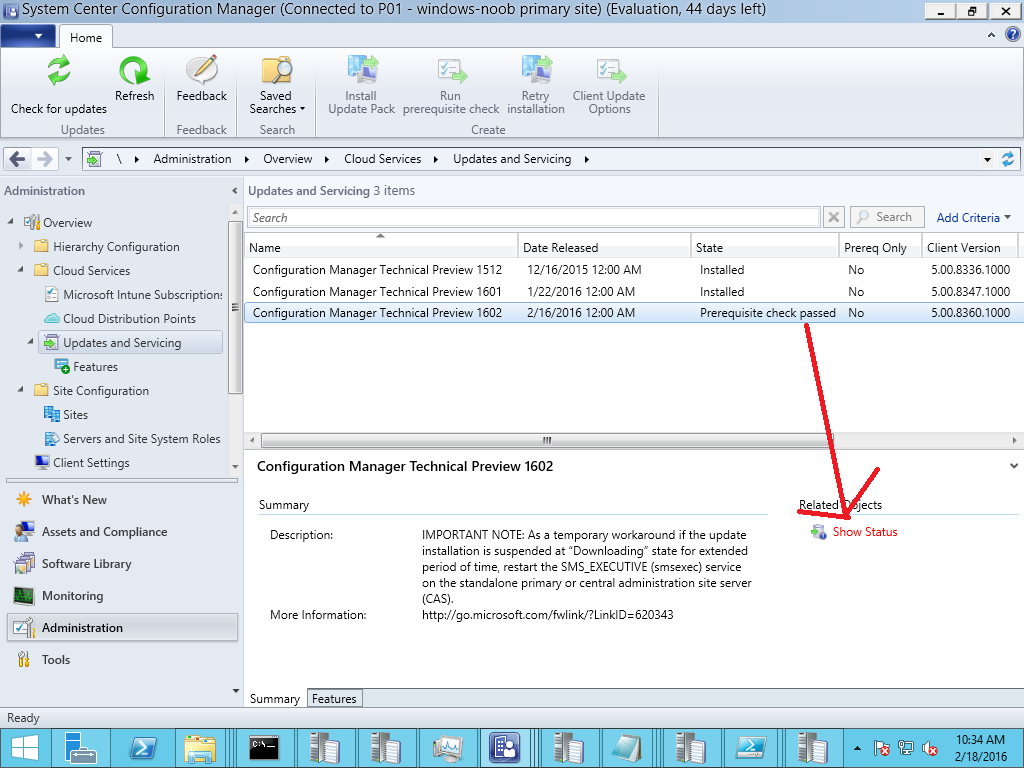This screenshot has height=768, width=1024.
Task: Open the Feedback pencil icon
Action: (202, 70)
